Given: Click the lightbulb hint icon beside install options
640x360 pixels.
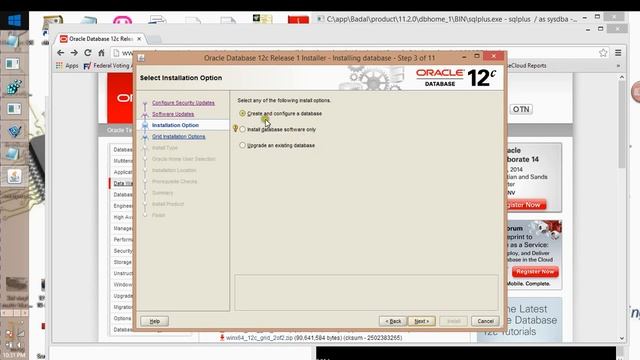Looking at the screenshot, I should (x=235, y=129).
